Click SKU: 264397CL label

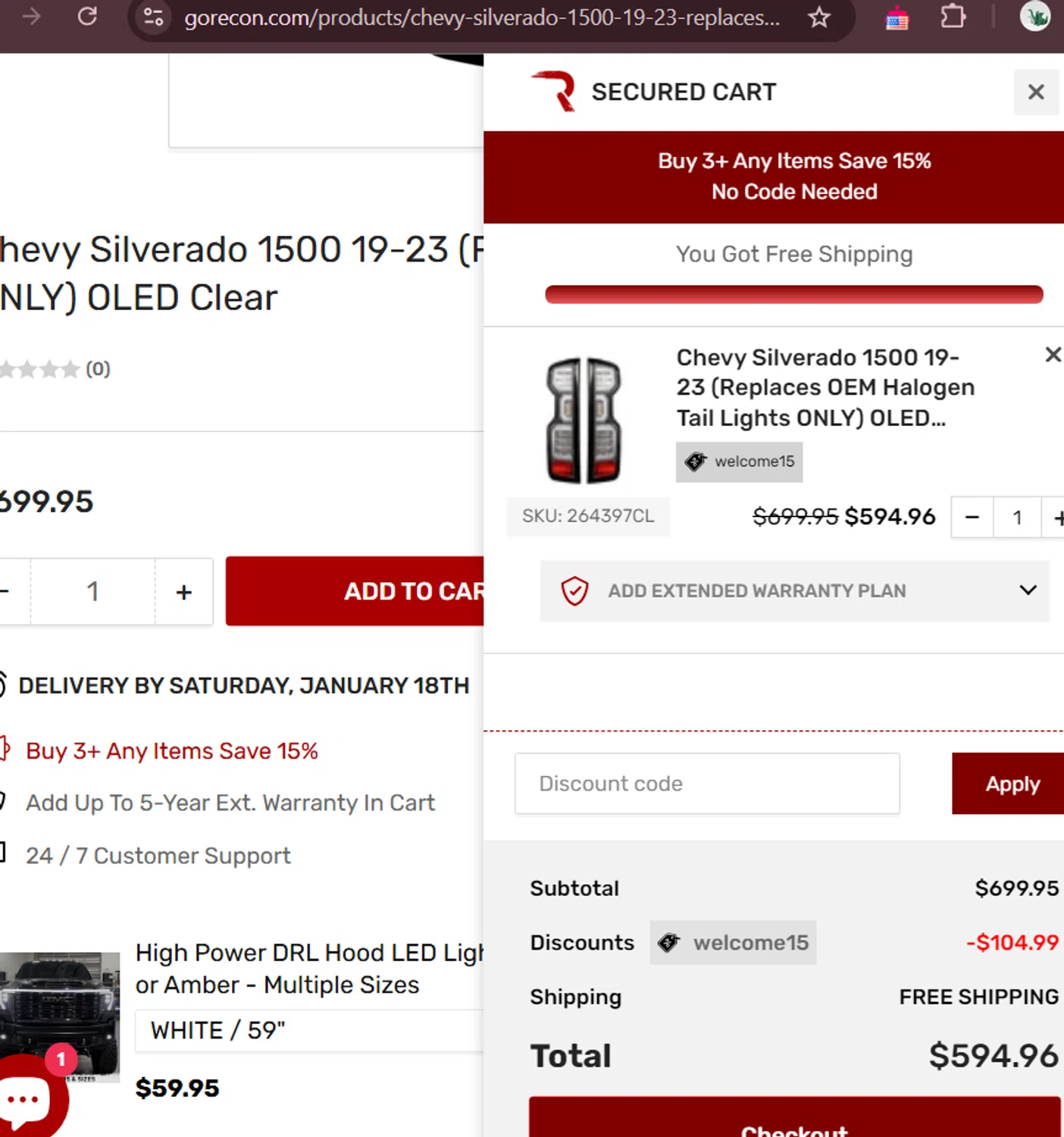588,516
